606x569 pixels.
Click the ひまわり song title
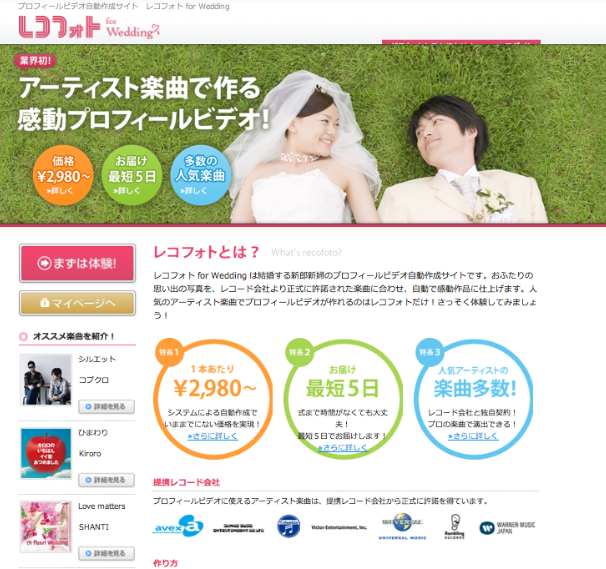[93, 433]
